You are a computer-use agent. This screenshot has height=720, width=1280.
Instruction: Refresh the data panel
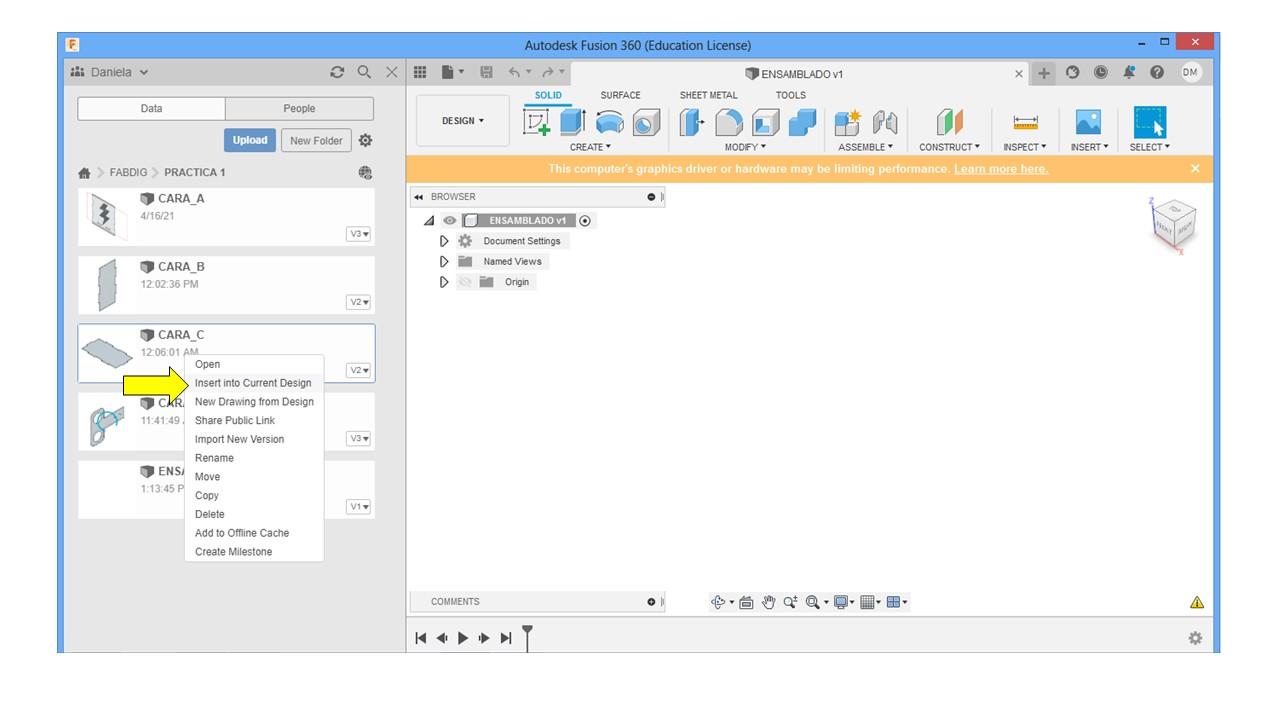pos(337,72)
